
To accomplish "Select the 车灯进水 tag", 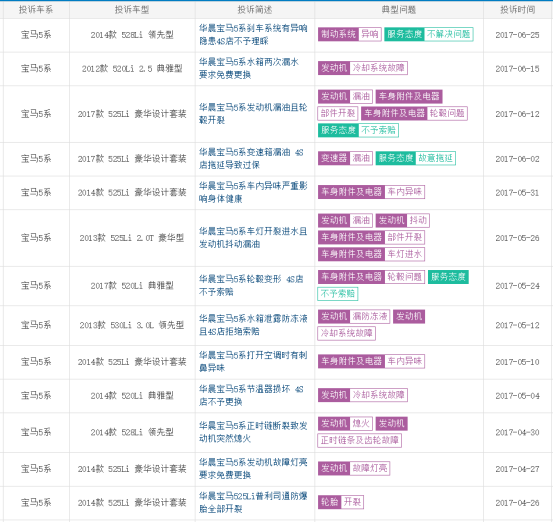I will click(405, 254).
